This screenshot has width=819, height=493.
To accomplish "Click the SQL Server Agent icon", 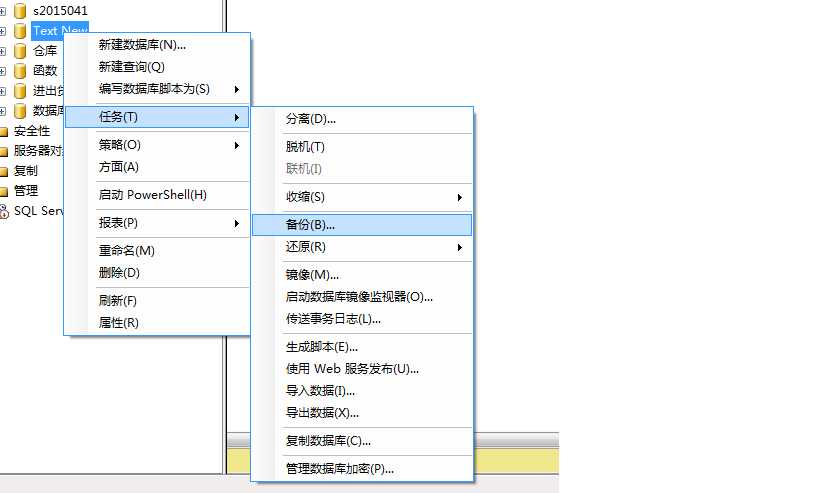I will [4, 211].
